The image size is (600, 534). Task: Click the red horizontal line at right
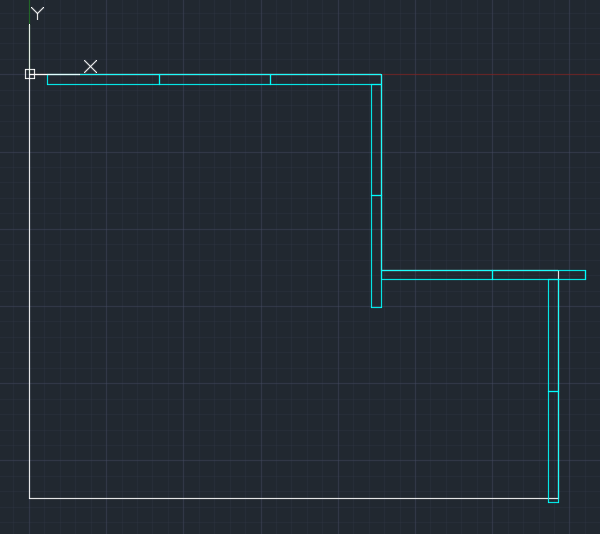tap(490, 74)
